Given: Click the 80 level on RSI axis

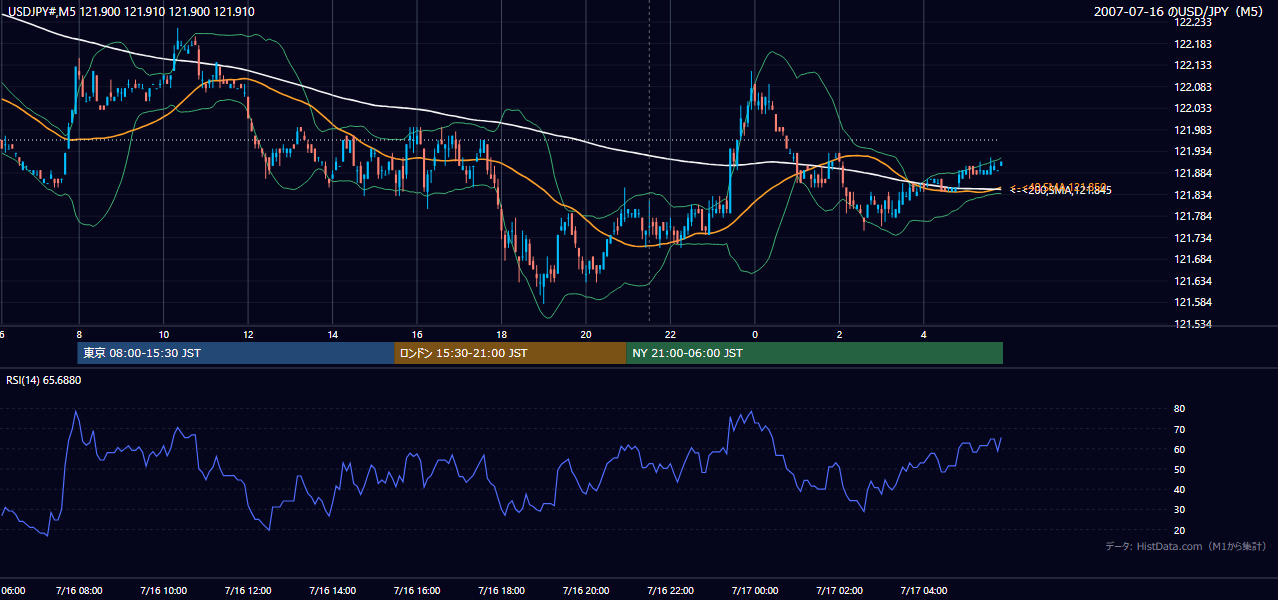Looking at the screenshot, I should pos(1179,409).
